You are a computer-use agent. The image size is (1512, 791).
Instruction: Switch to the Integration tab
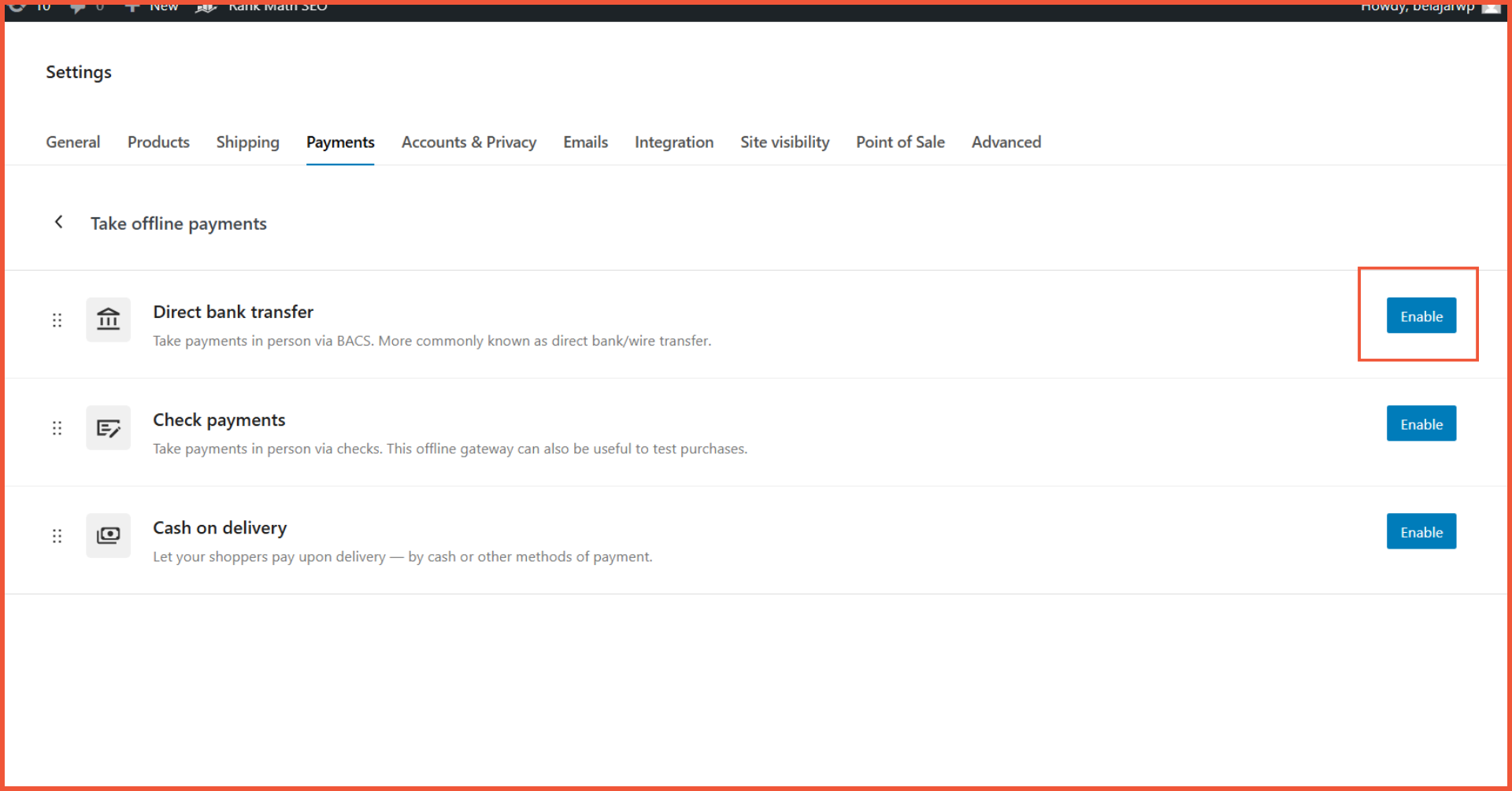(x=674, y=142)
